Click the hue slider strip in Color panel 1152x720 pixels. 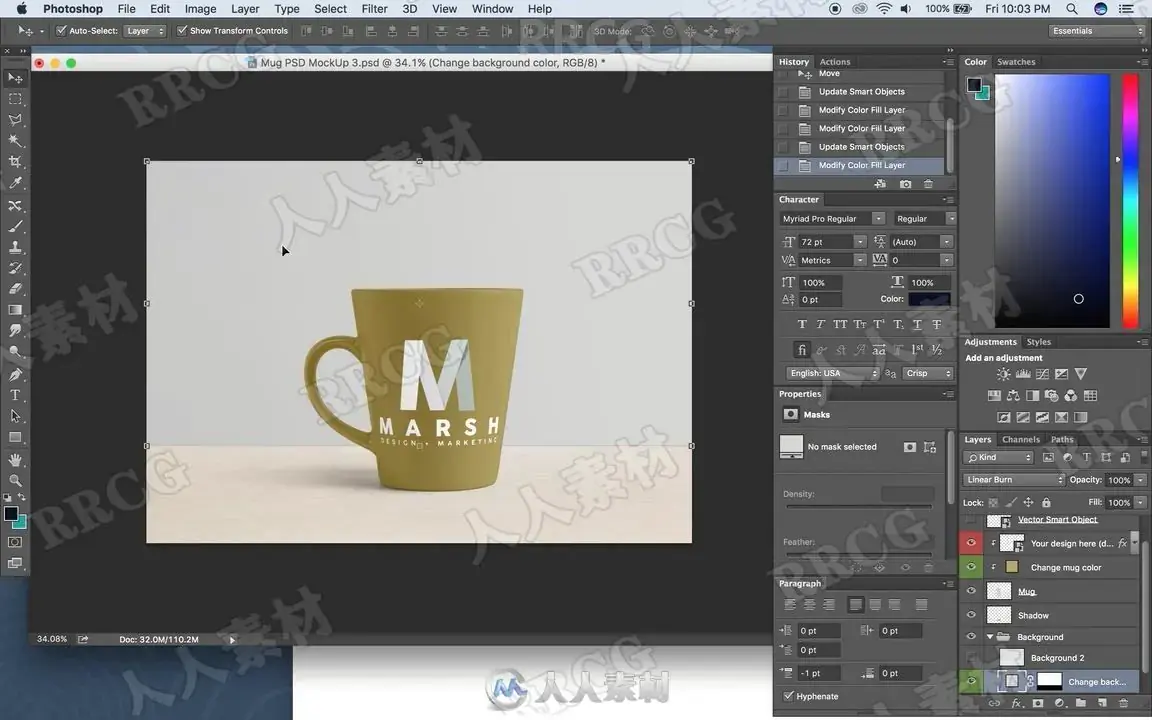1130,200
